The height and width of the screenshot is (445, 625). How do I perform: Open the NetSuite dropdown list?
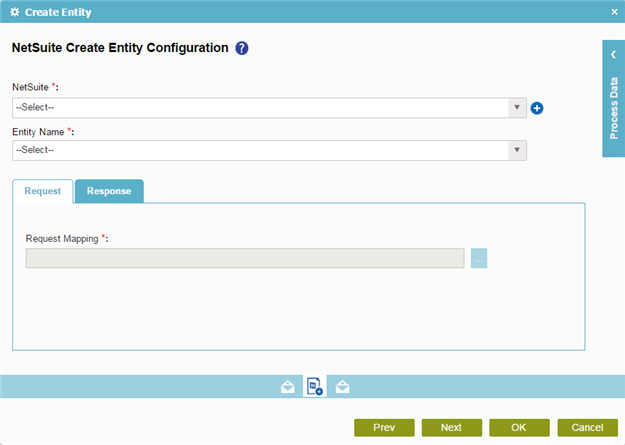269,108
